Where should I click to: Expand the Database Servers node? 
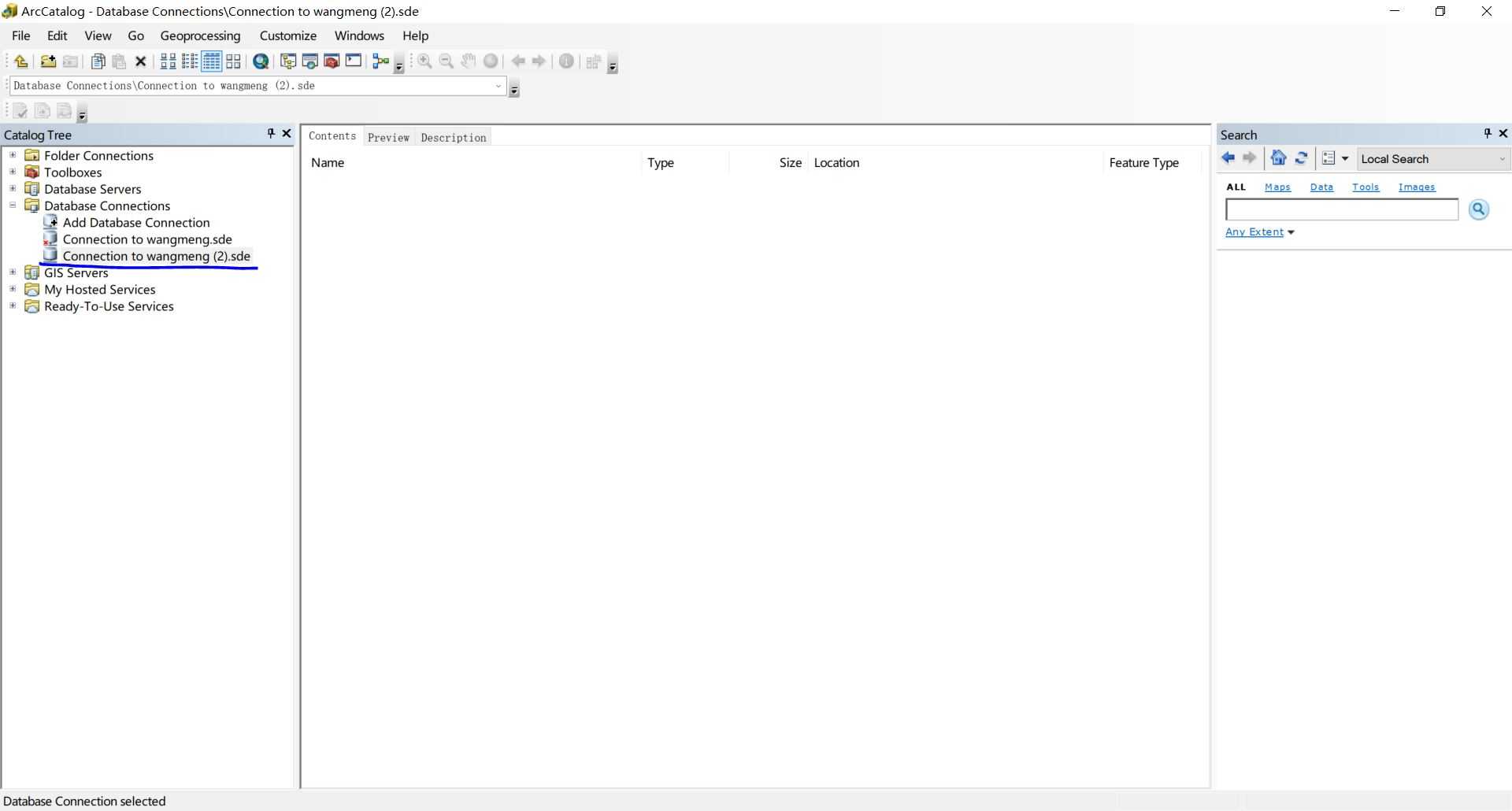(13, 188)
